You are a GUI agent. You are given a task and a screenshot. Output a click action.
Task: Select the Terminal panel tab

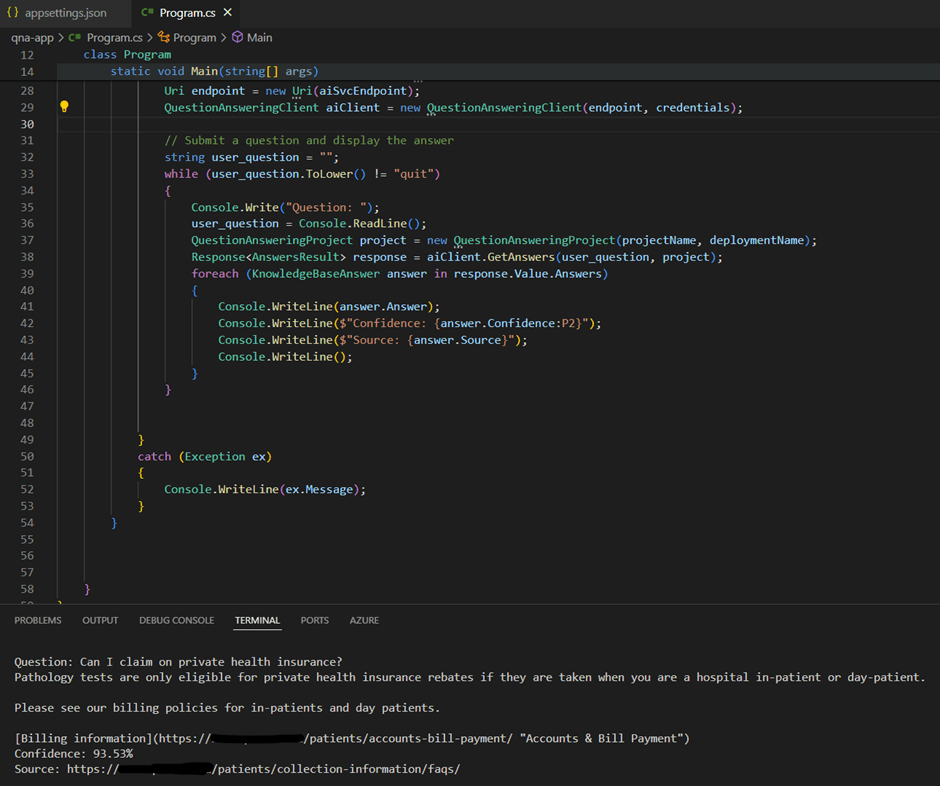[257, 620]
